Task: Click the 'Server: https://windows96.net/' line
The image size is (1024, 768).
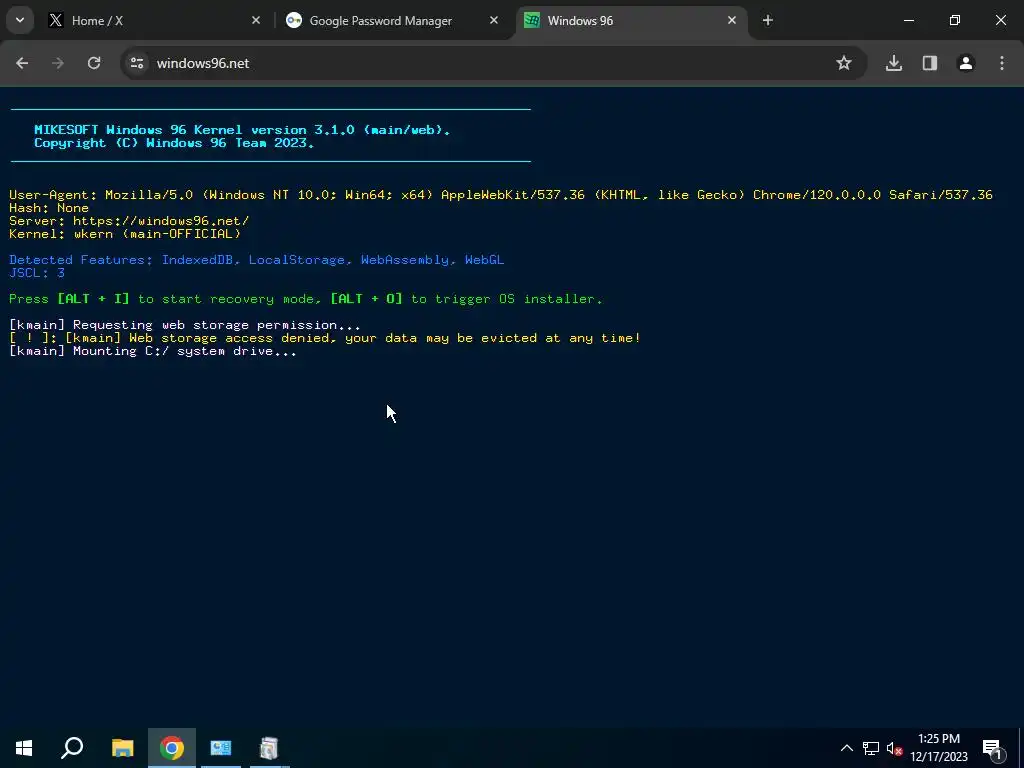Action: tap(129, 221)
